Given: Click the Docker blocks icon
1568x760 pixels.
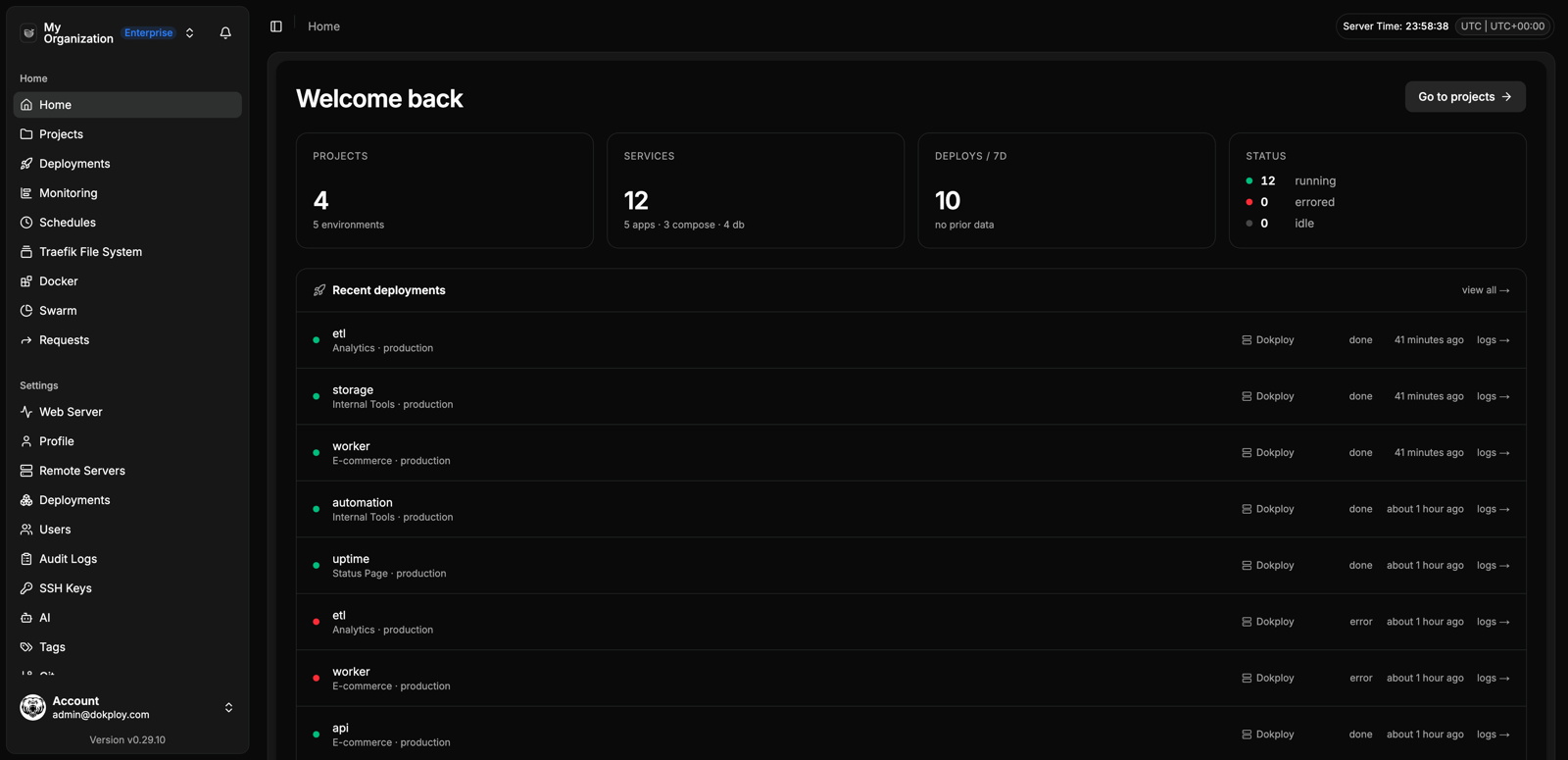Looking at the screenshot, I should click(26, 281).
